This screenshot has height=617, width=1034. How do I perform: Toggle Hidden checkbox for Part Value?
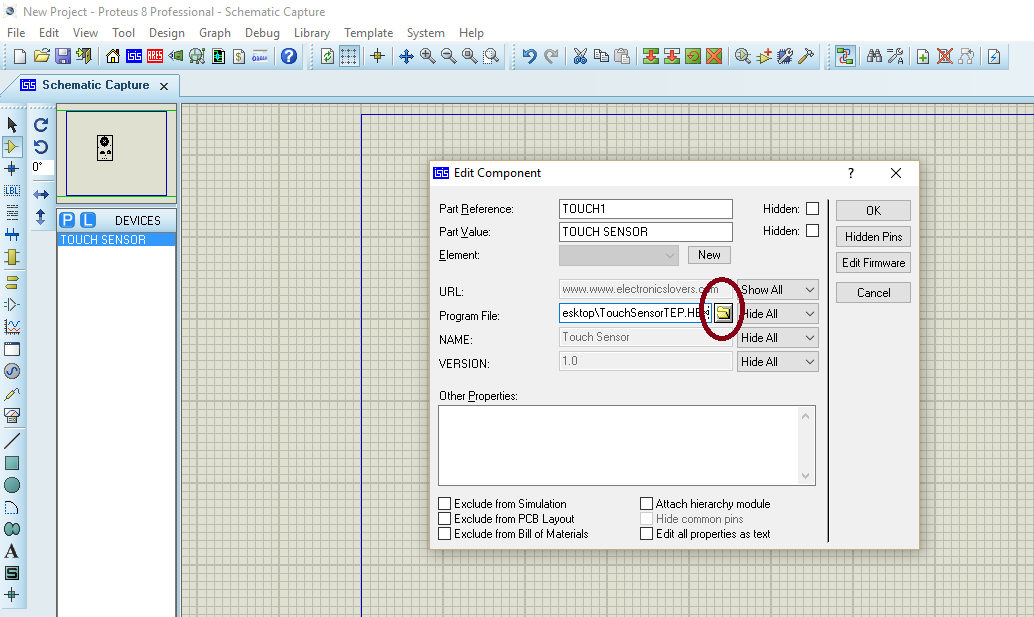click(812, 231)
